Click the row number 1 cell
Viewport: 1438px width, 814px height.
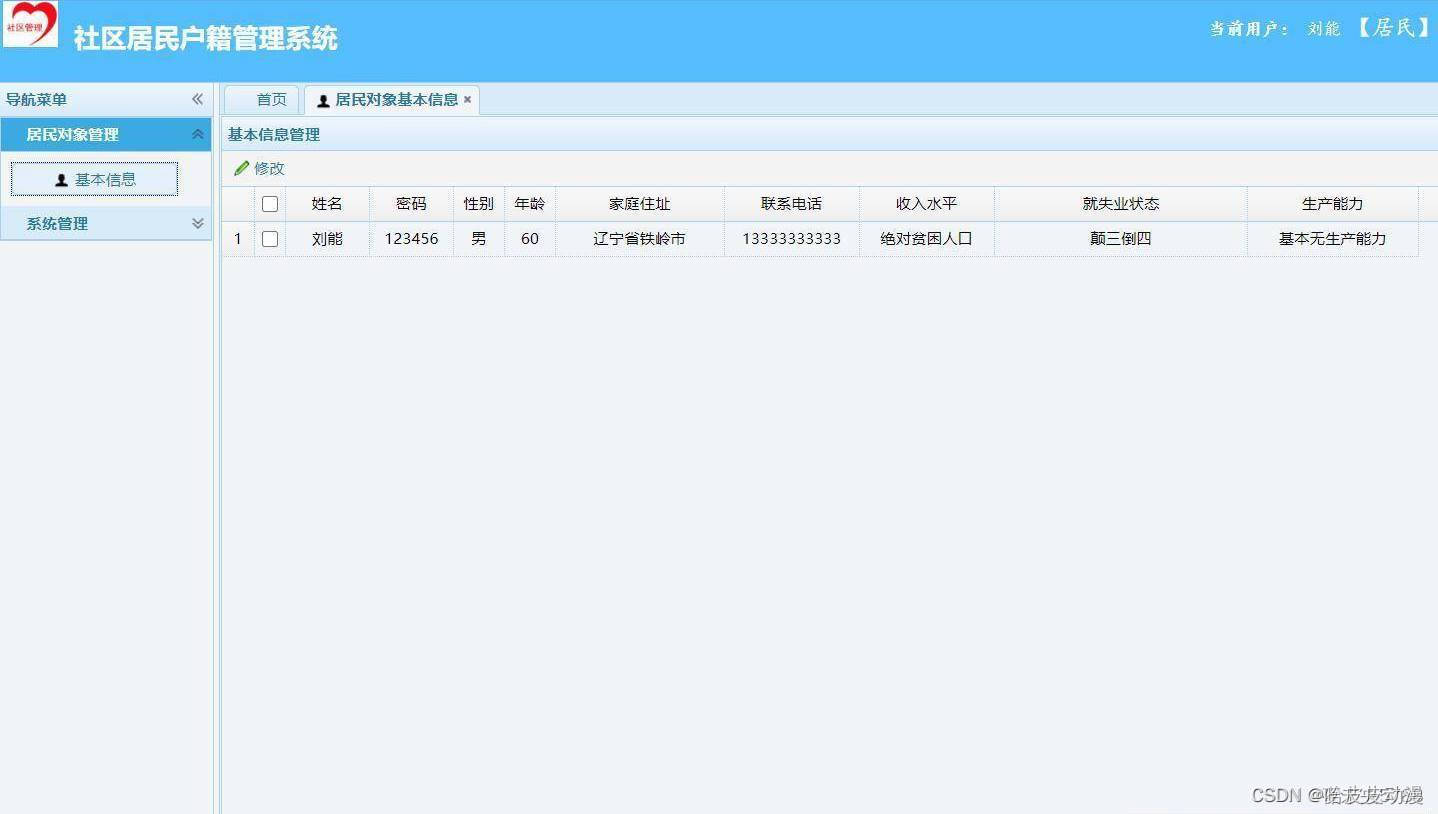[x=238, y=239]
